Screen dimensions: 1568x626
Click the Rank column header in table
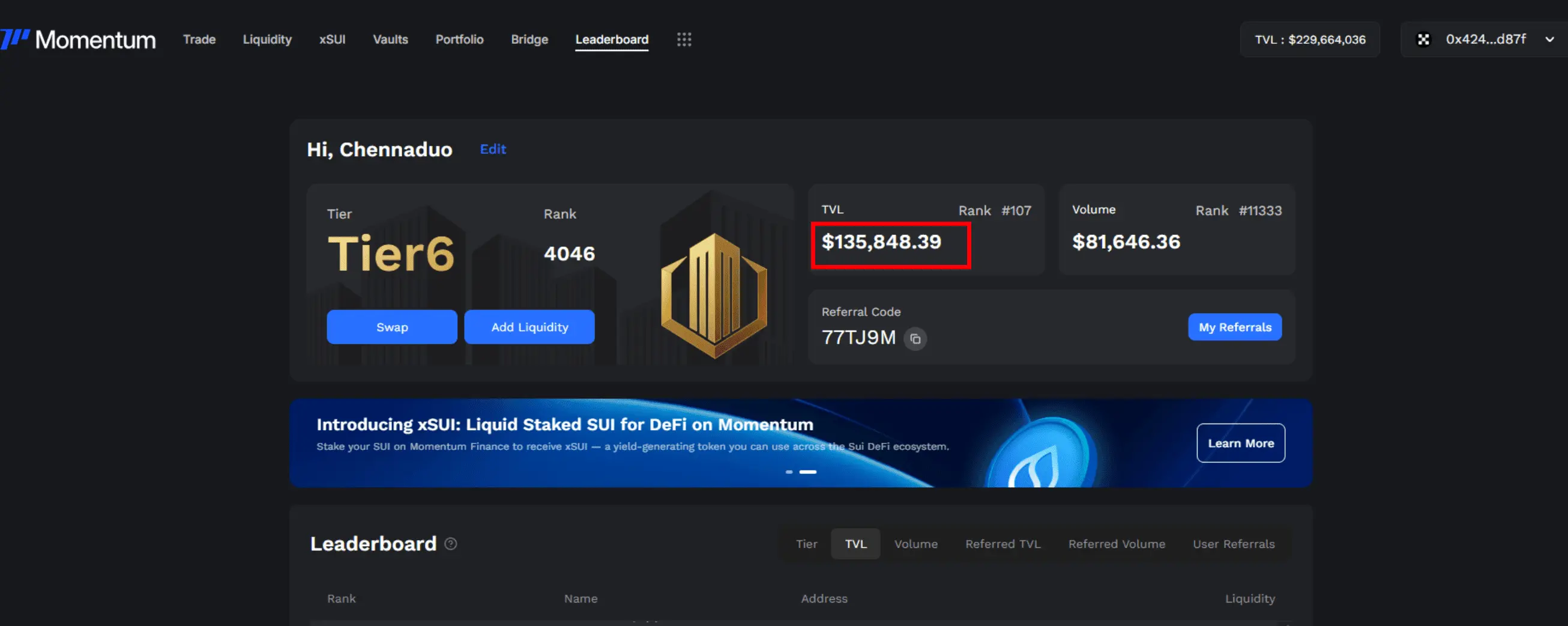point(342,598)
